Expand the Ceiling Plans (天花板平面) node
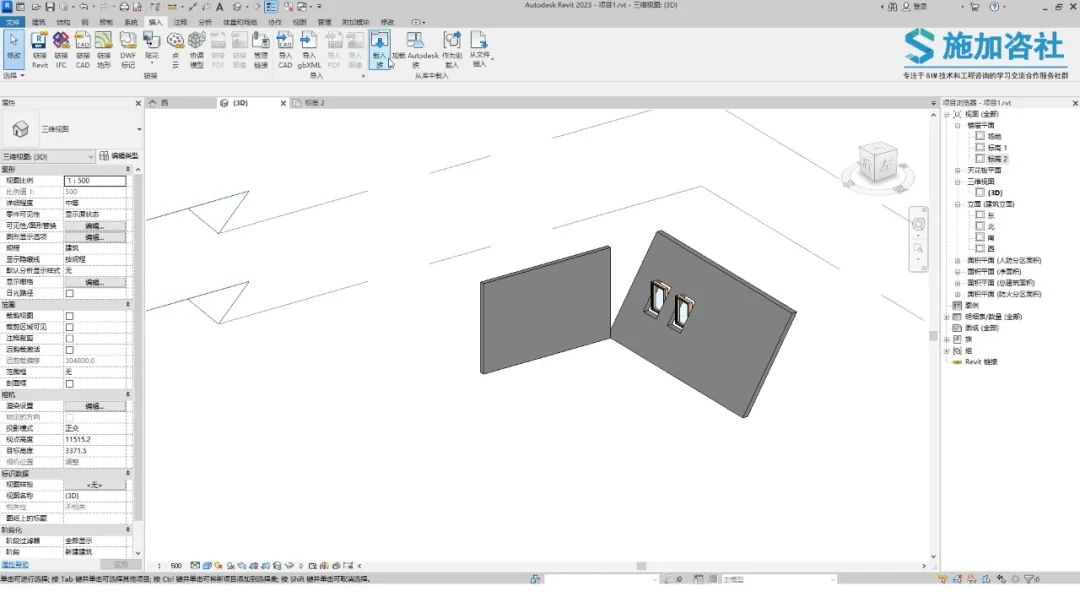This screenshot has width=1080, height=608. click(957, 170)
